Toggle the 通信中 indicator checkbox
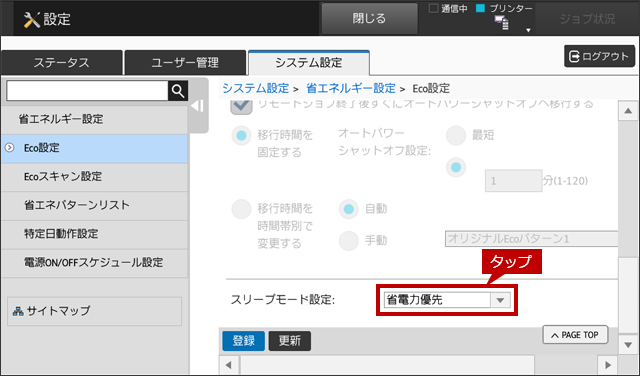The height and width of the screenshot is (376, 640). pos(433,8)
